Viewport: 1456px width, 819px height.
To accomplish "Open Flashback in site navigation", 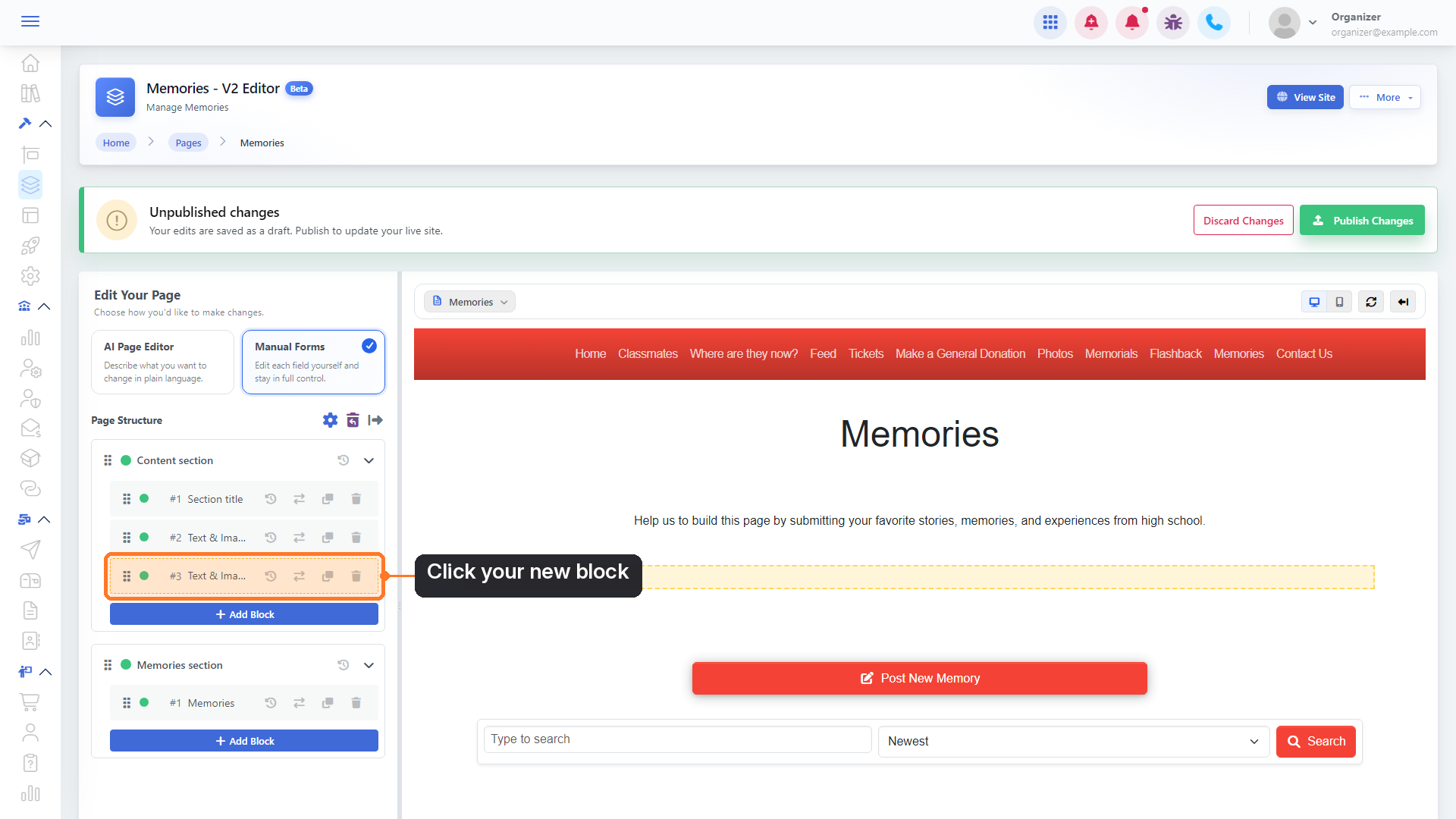I will (1175, 353).
